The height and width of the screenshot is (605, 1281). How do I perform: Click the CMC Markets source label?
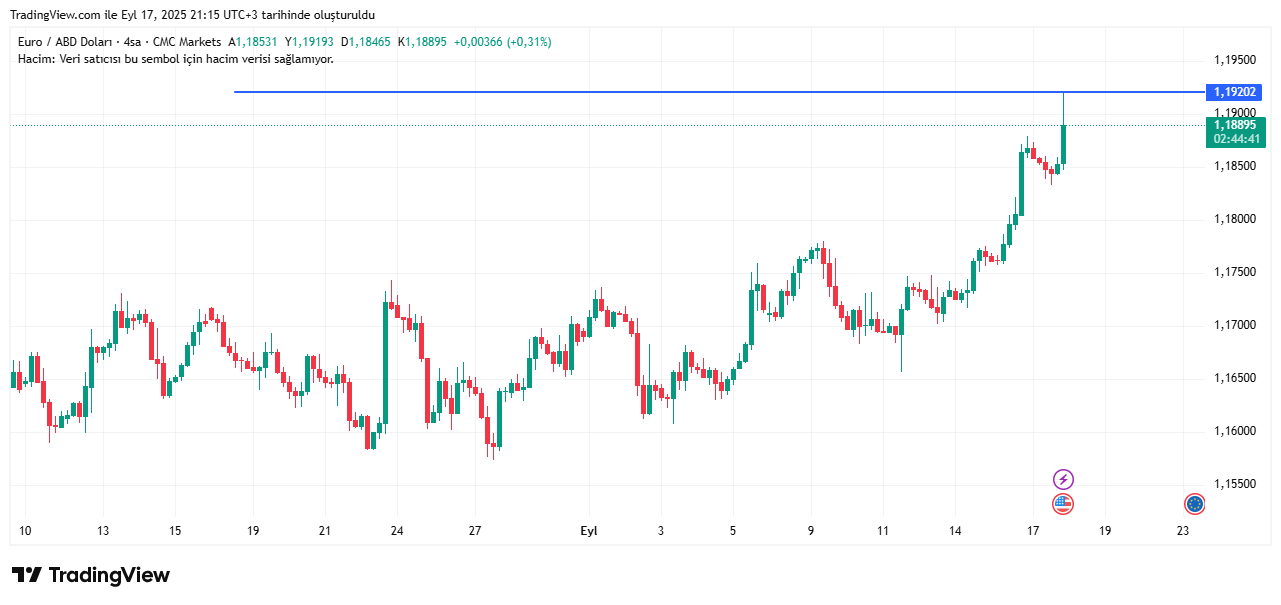pos(185,42)
